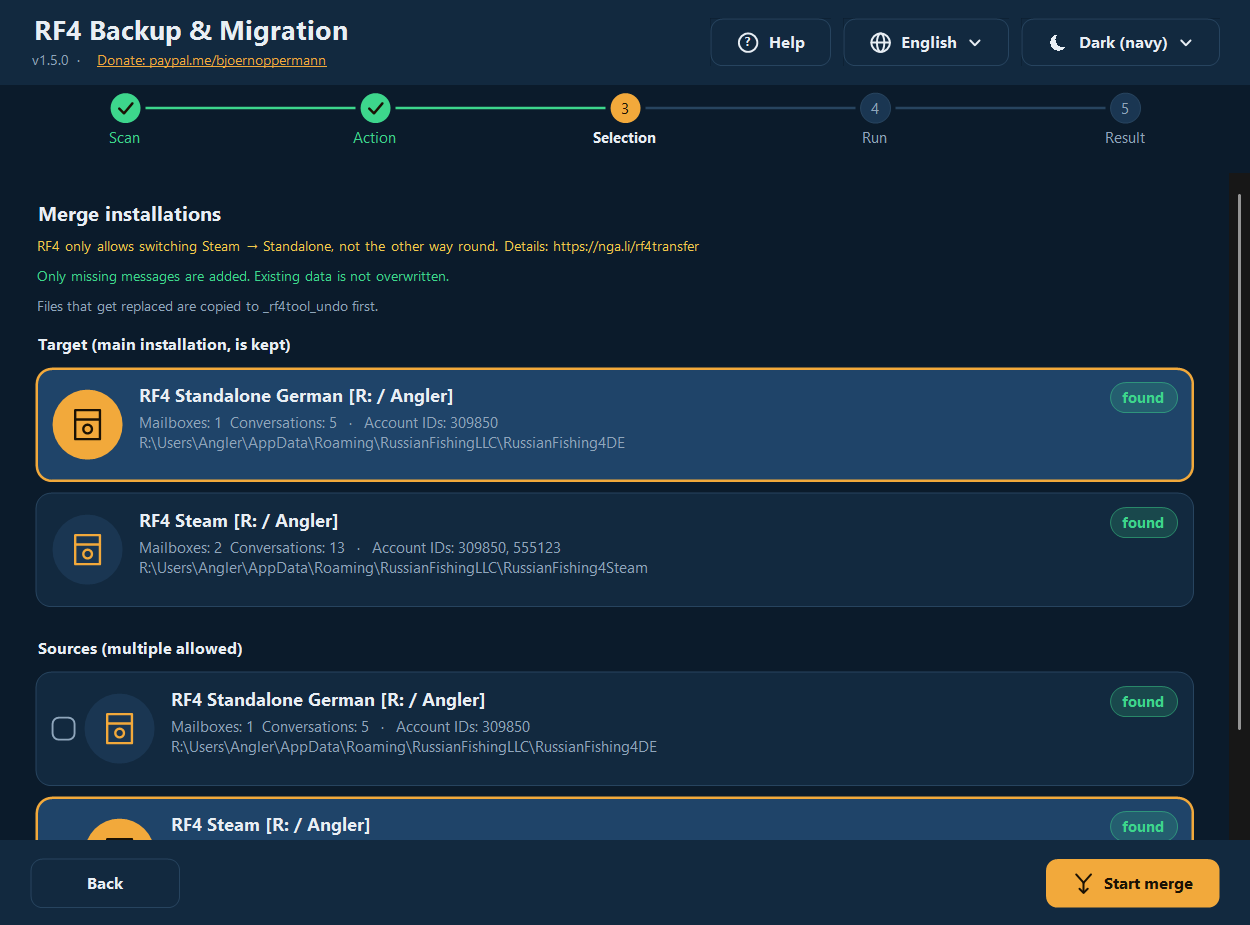Click the target path ending RussianFishing4DE
This screenshot has height=925, width=1250.
click(382, 443)
